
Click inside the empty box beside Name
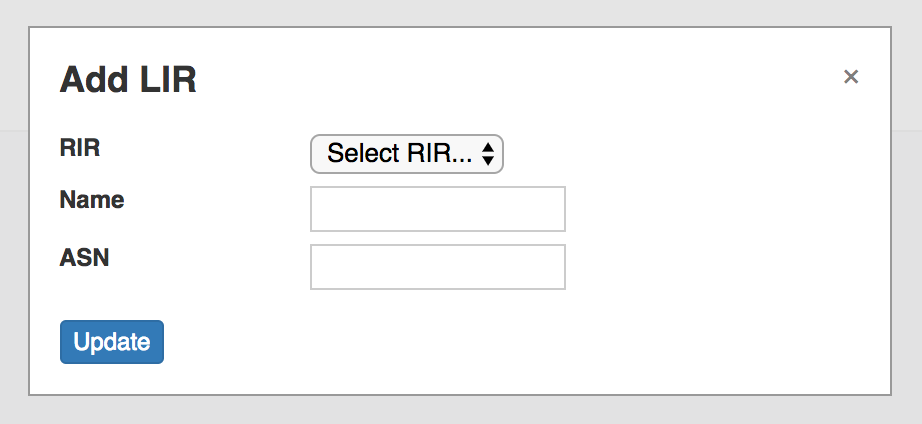[438, 209]
